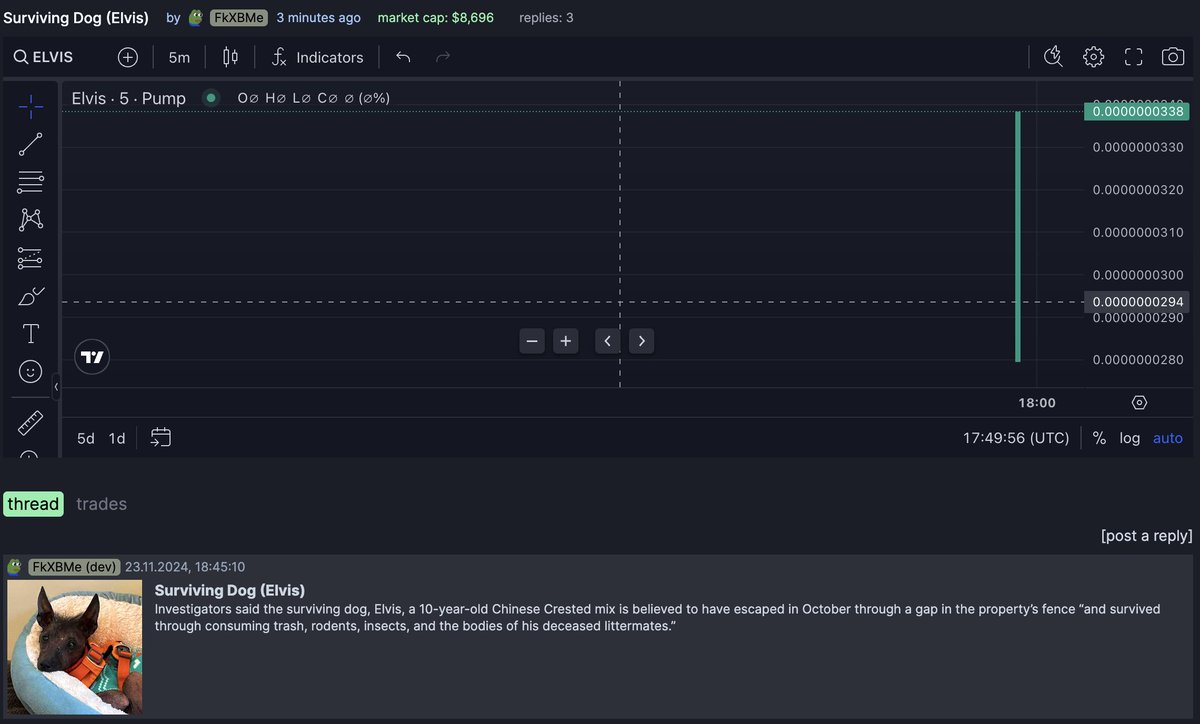The width and height of the screenshot is (1200, 724).
Task: Toggle log scale mode
Action: tap(1130, 438)
